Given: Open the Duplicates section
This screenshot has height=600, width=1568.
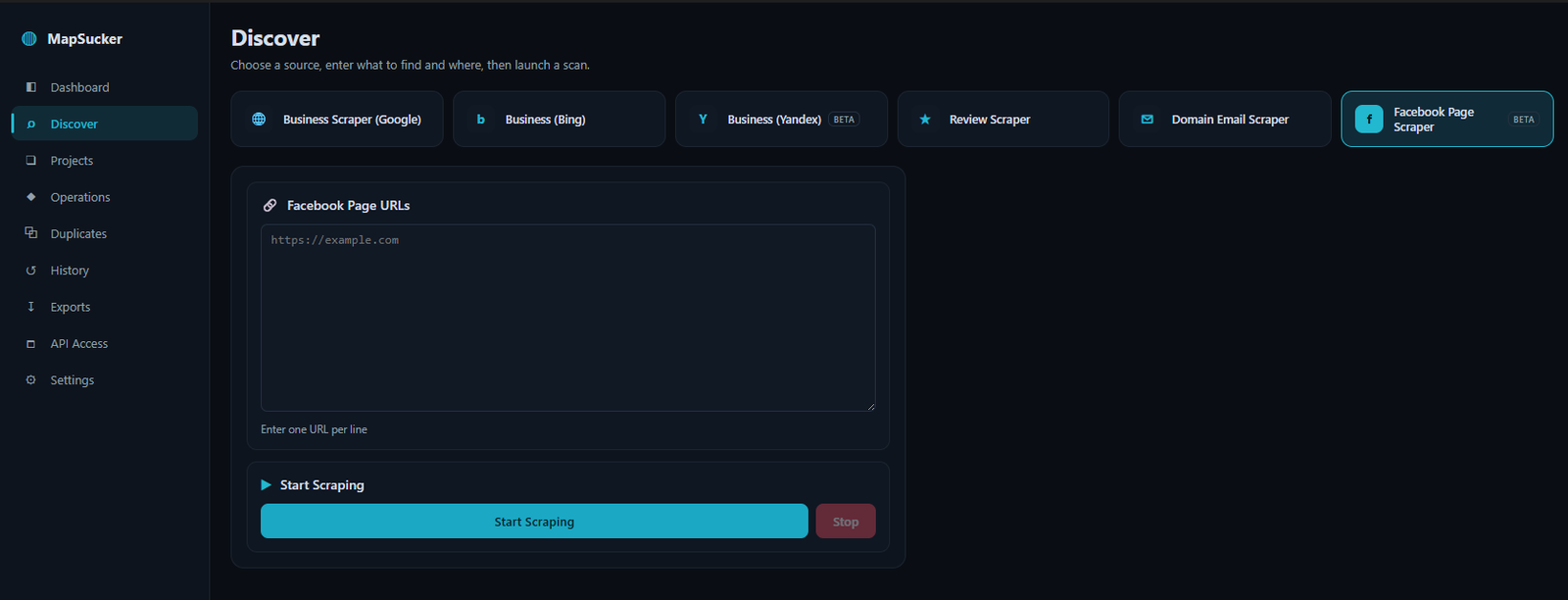Looking at the screenshot, I should pyautogui.click(x=105, y=233).
